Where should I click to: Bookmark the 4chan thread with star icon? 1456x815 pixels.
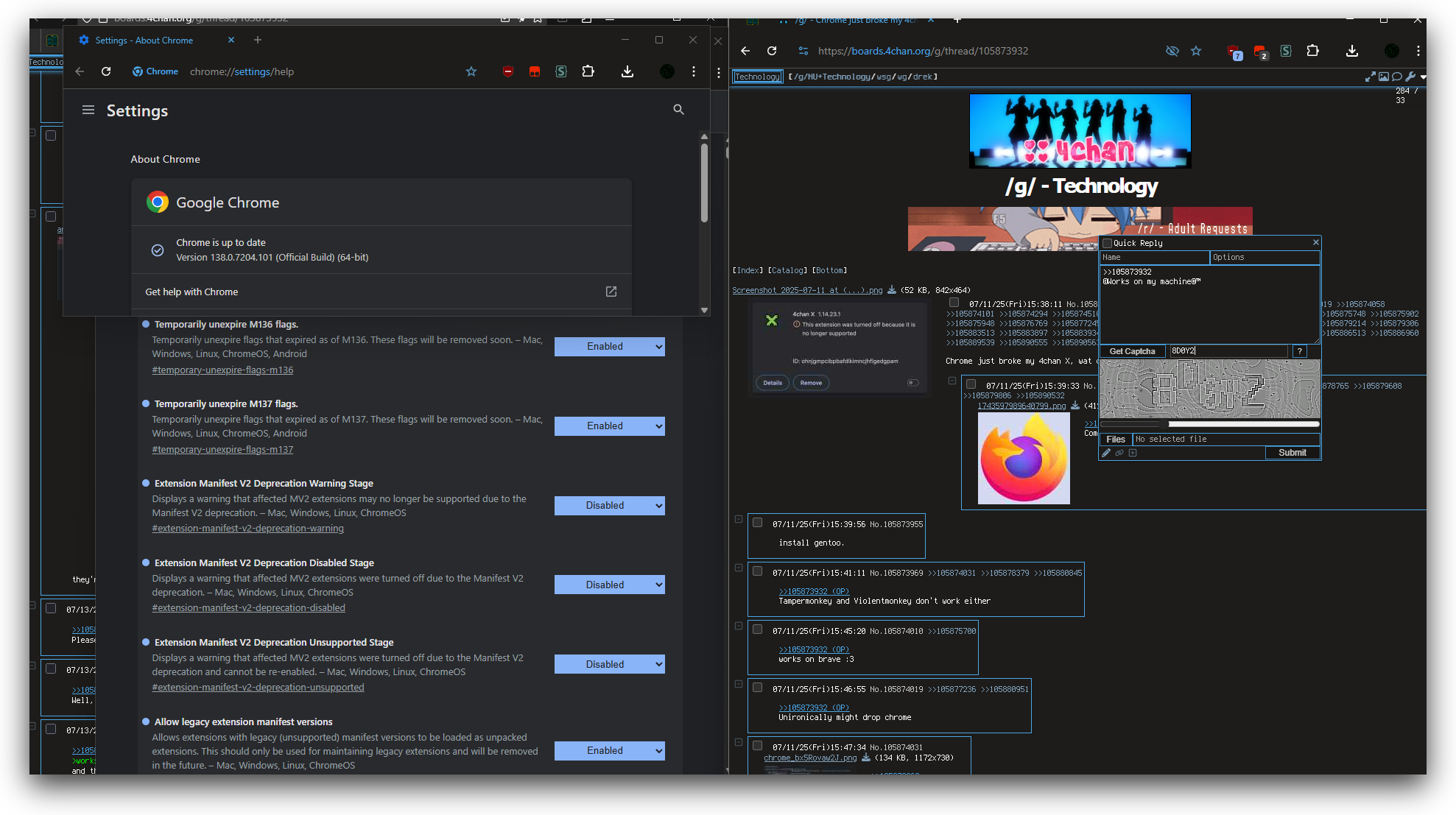(1196, 51)
